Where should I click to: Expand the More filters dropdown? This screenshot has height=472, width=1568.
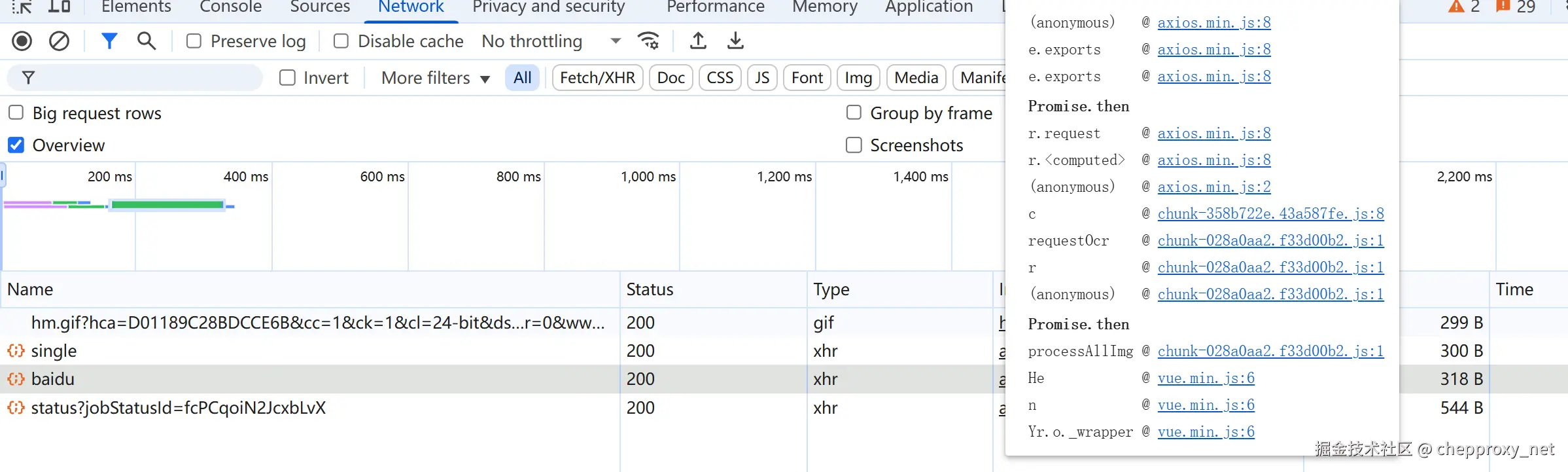[x=436, y=78]
